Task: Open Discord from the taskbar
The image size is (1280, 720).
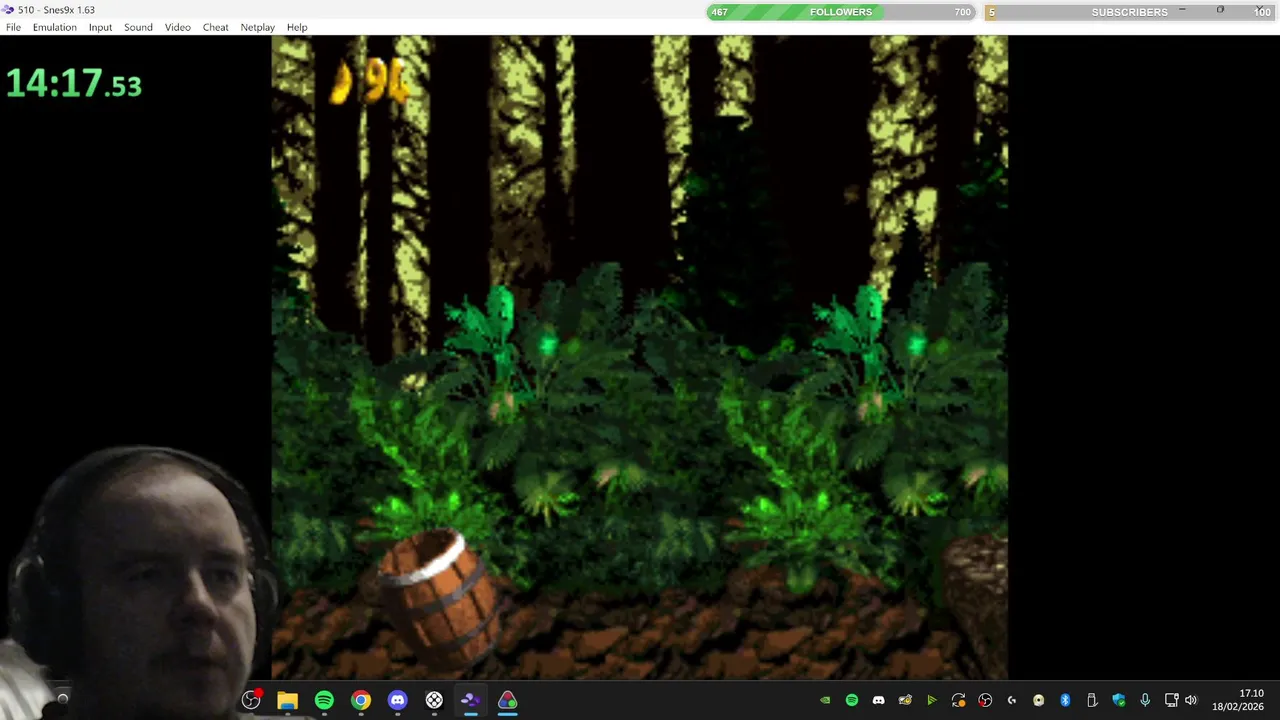Action: coord(397,700)
